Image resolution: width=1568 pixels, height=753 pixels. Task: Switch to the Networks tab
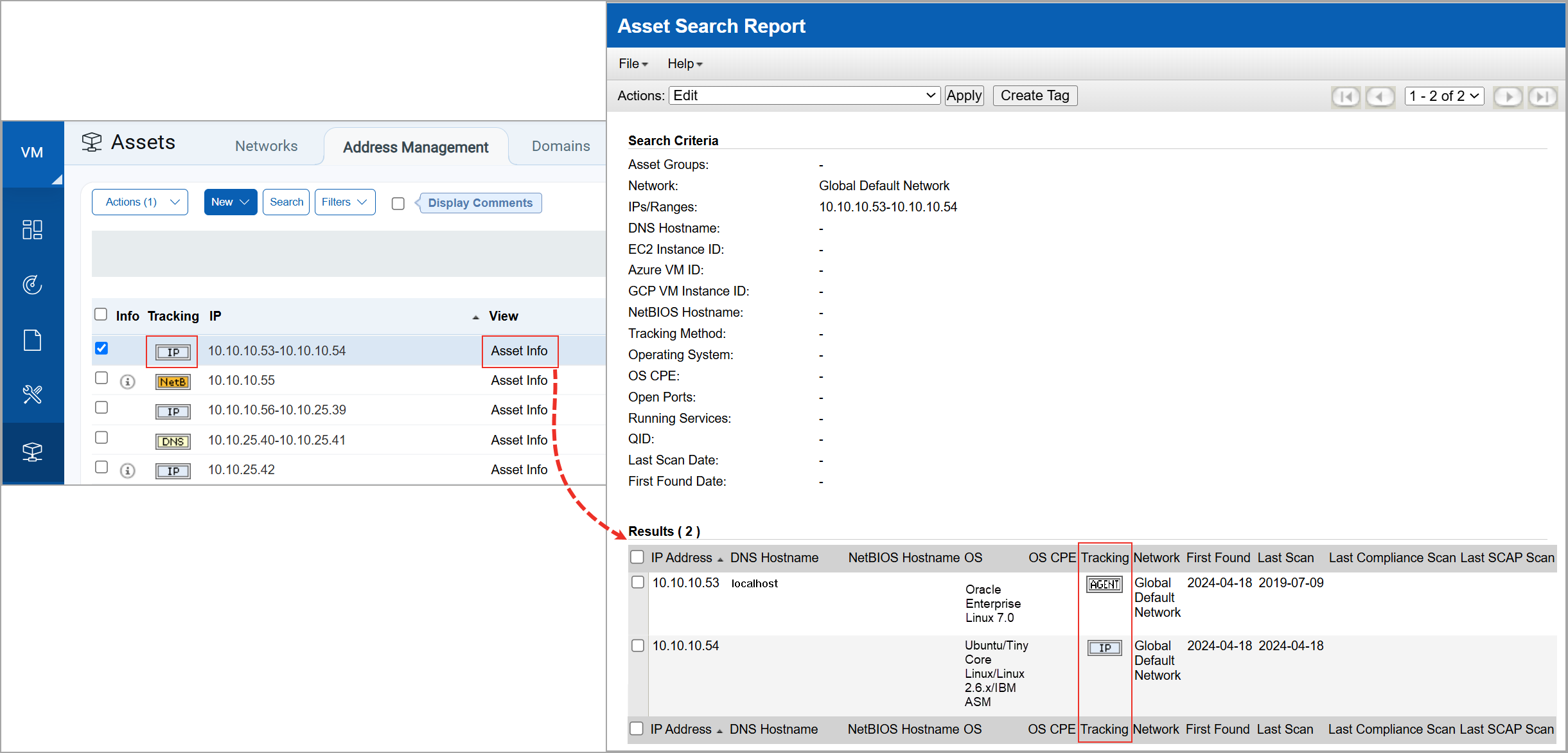266,146
